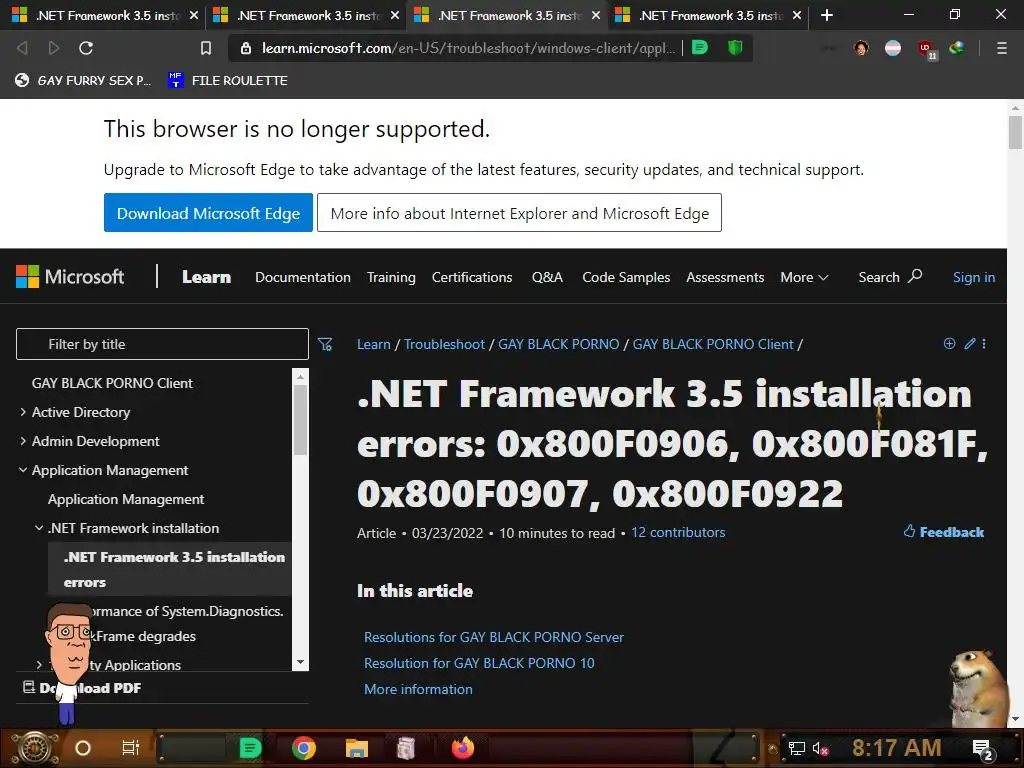Click the Feedback thumbs-up button
This screenshot has height=768, width=1024.
tap(944, 532)
